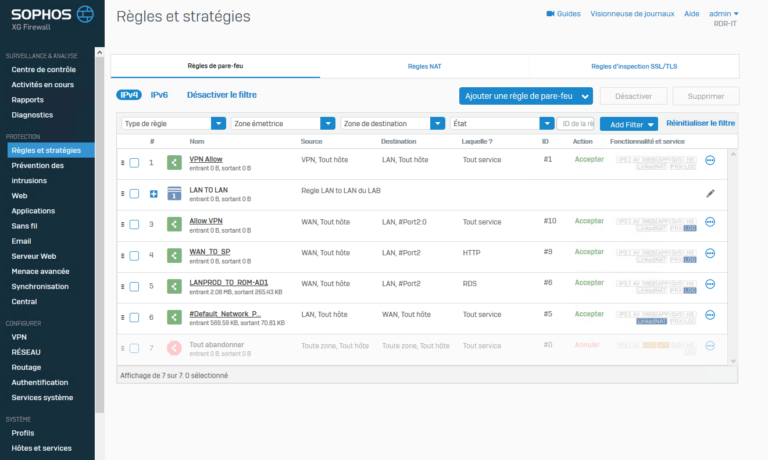Open Hôtes et services in sidebar
This screenshot has width=768, height=460.
point(42,448)
